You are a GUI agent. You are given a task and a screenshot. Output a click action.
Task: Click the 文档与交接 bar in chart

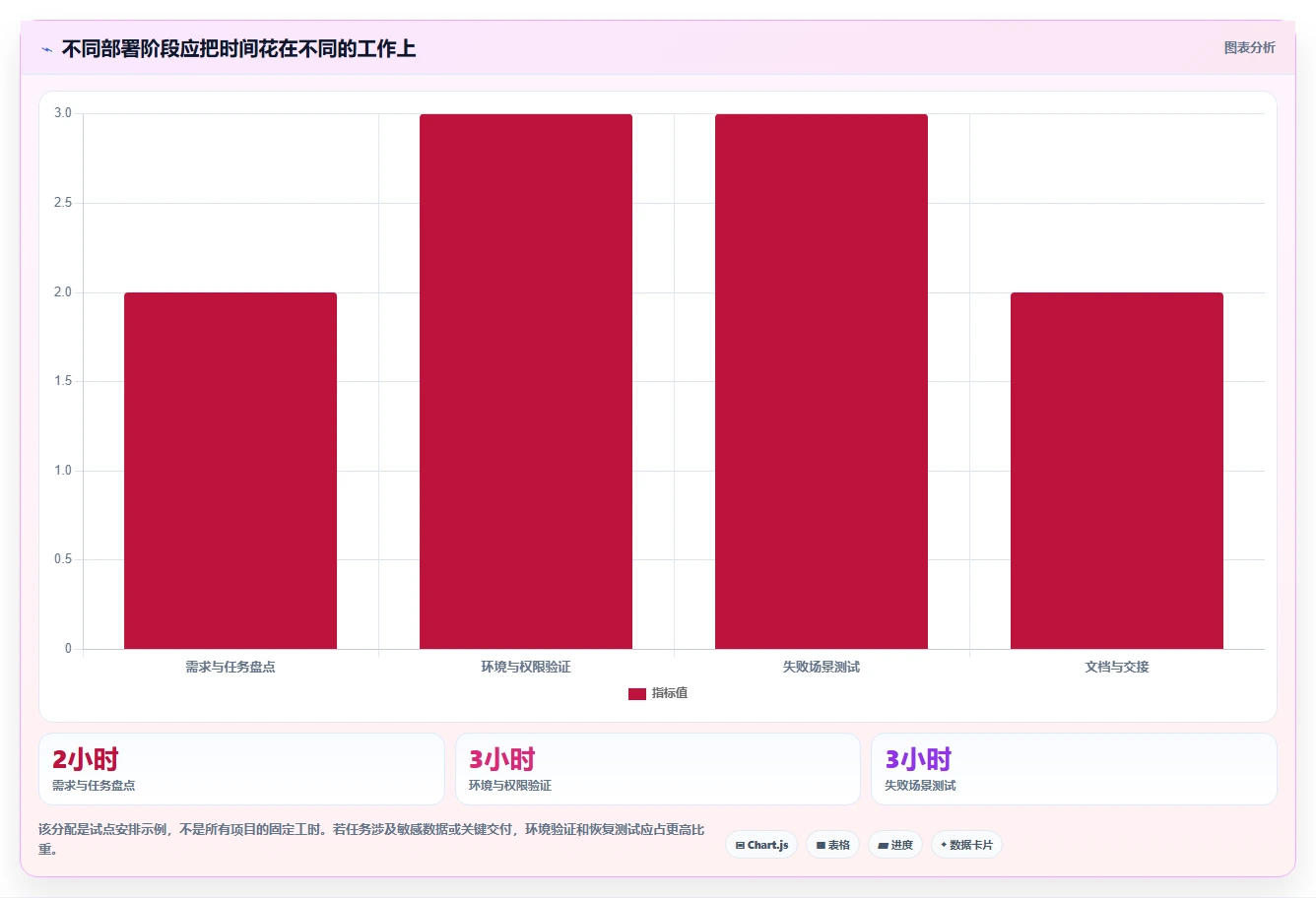tap(1117, 471)
